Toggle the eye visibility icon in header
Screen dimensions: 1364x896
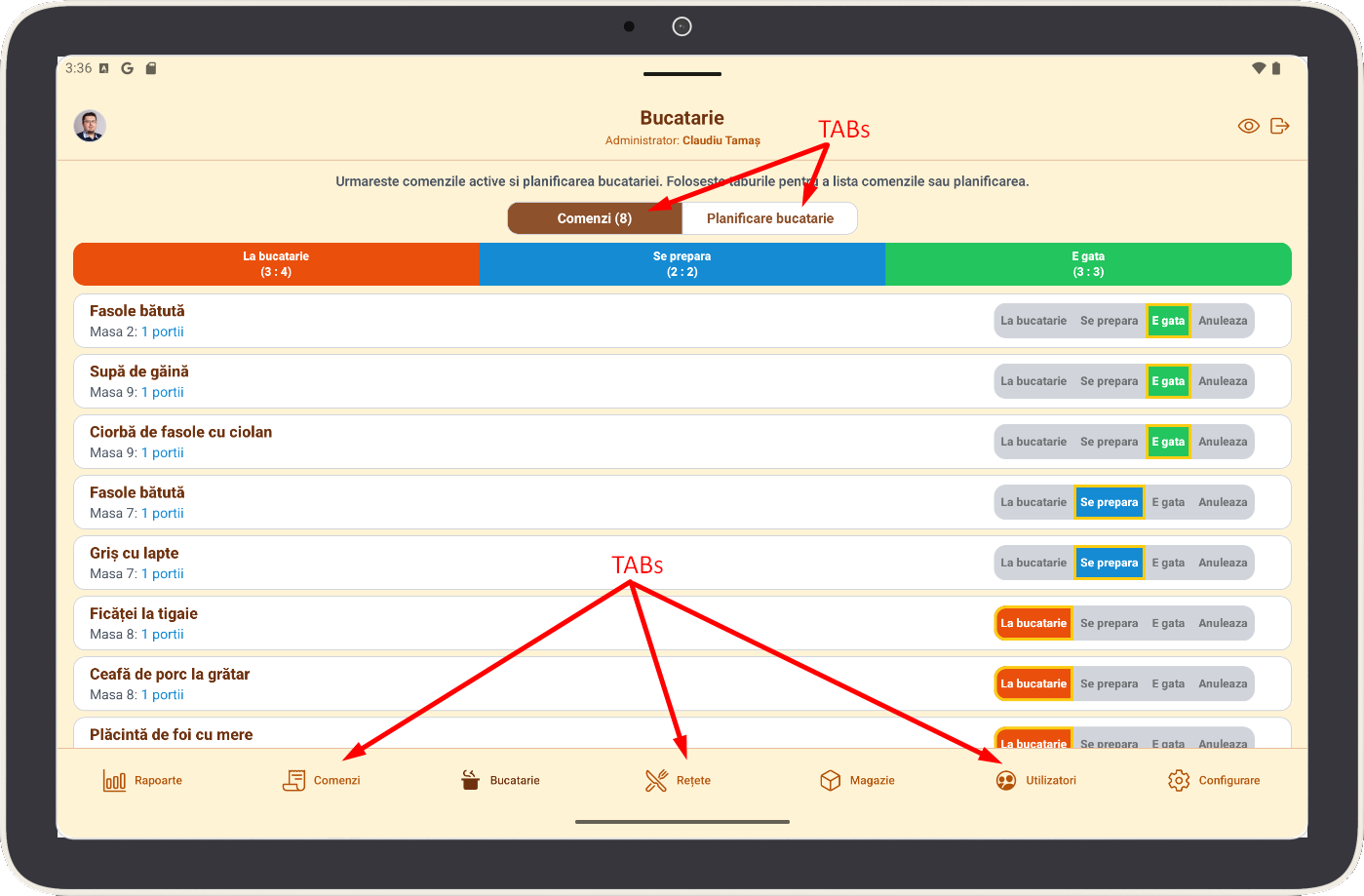click(x=1249, y=126)
